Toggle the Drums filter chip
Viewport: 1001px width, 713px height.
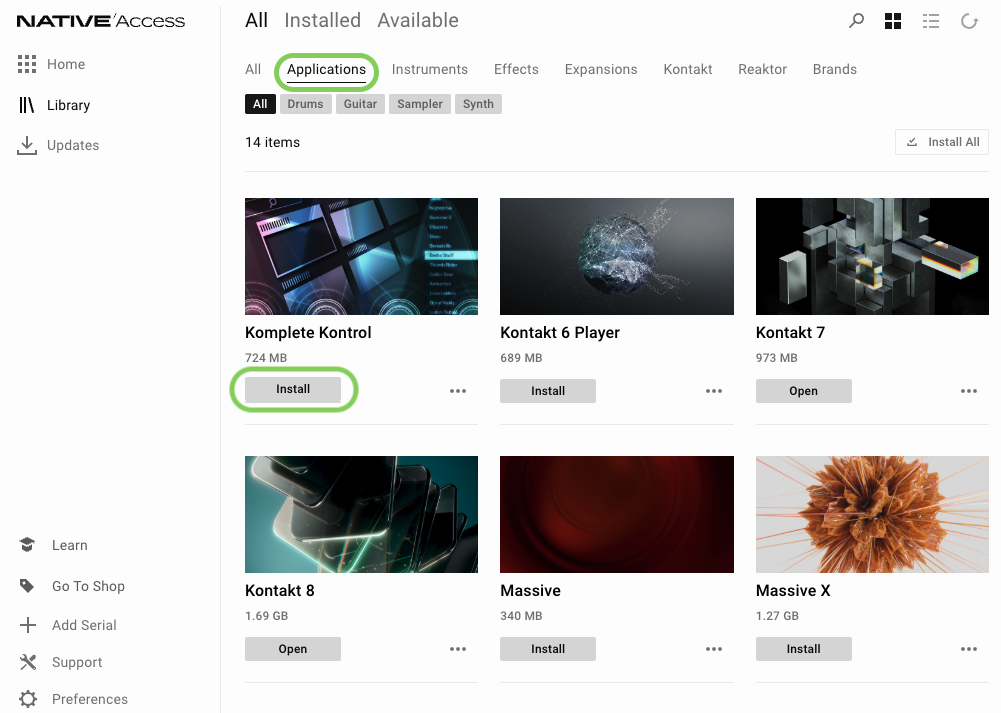pos(305,104)
